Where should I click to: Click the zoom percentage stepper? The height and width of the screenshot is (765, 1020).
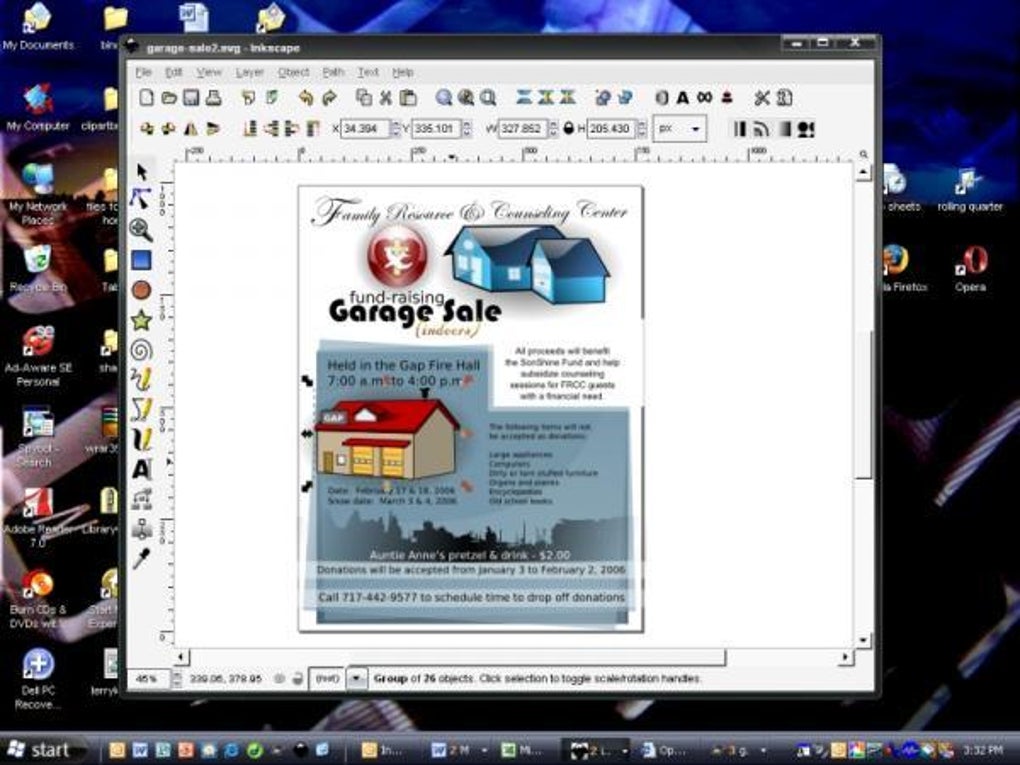176,678
